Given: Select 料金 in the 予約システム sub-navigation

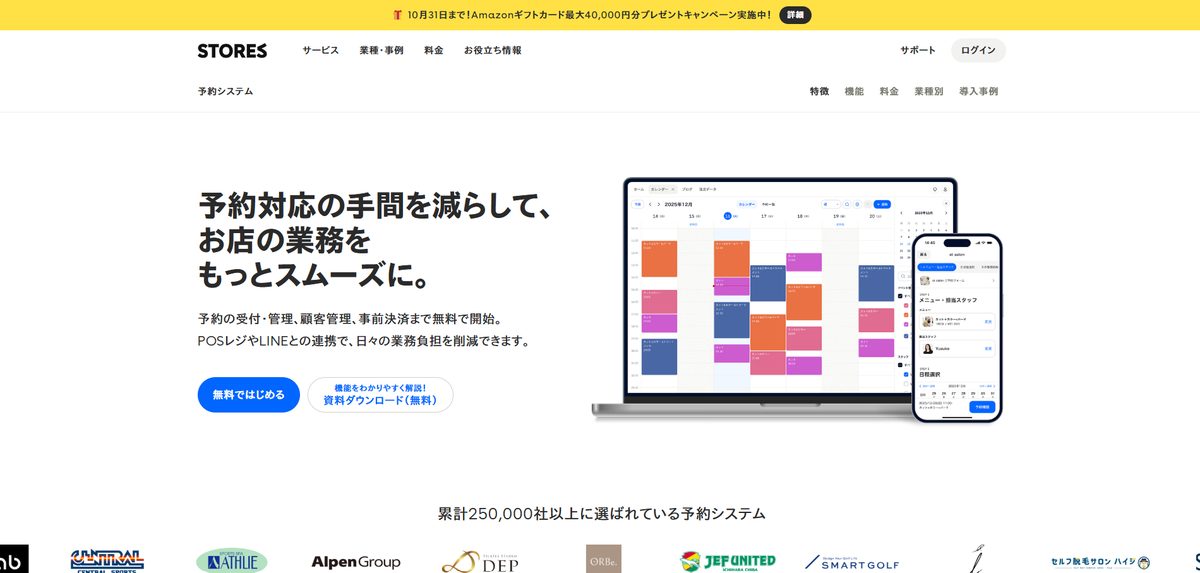Looking at the screenshot, I should point(889,91).
